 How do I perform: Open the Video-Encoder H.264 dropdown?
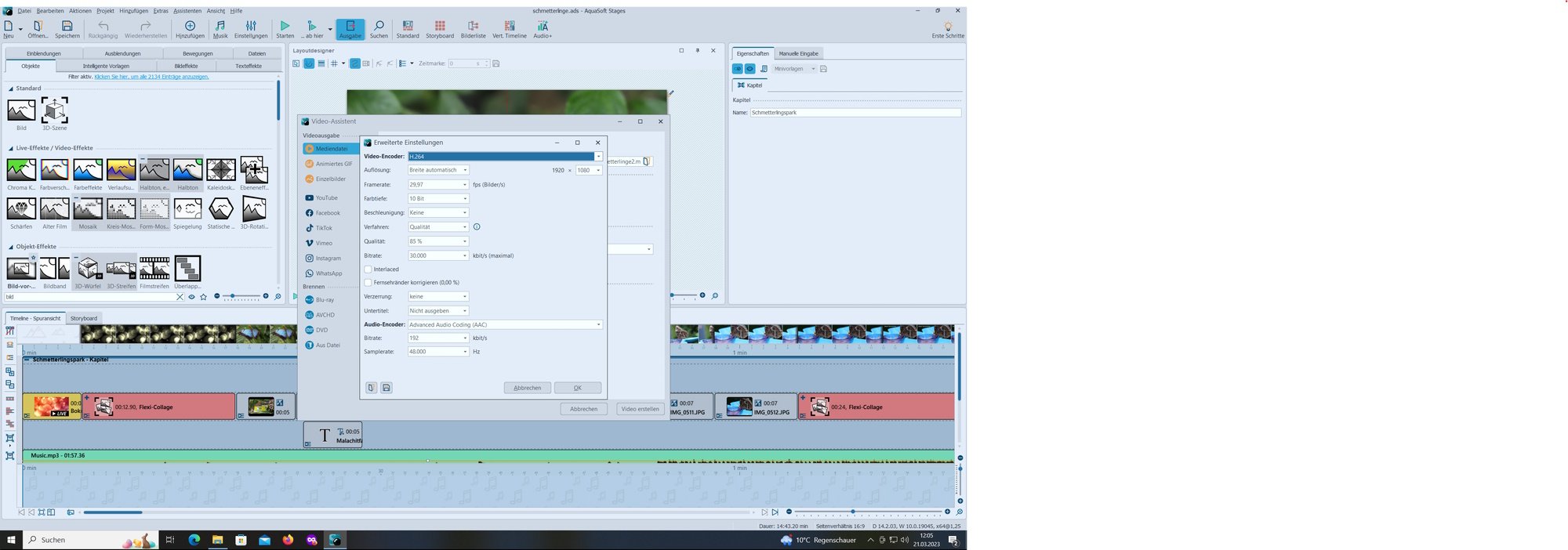(598, 157)
